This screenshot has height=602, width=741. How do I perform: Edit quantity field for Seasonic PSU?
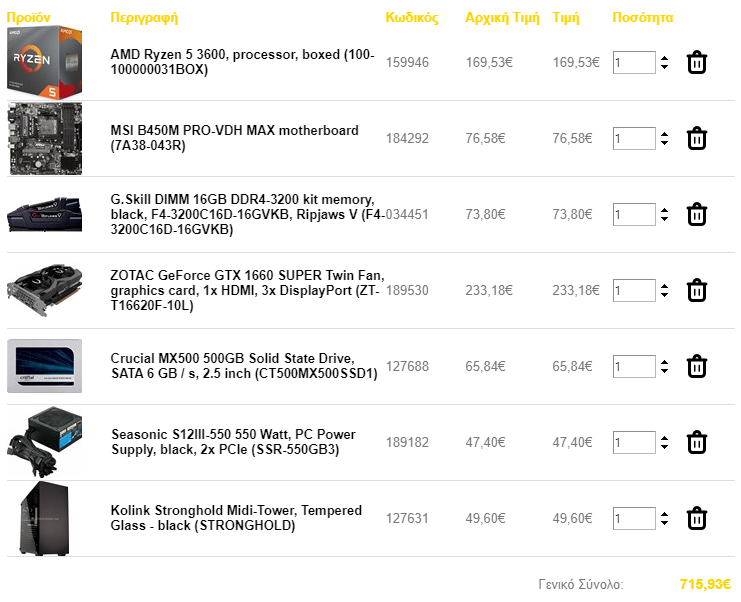634,443
